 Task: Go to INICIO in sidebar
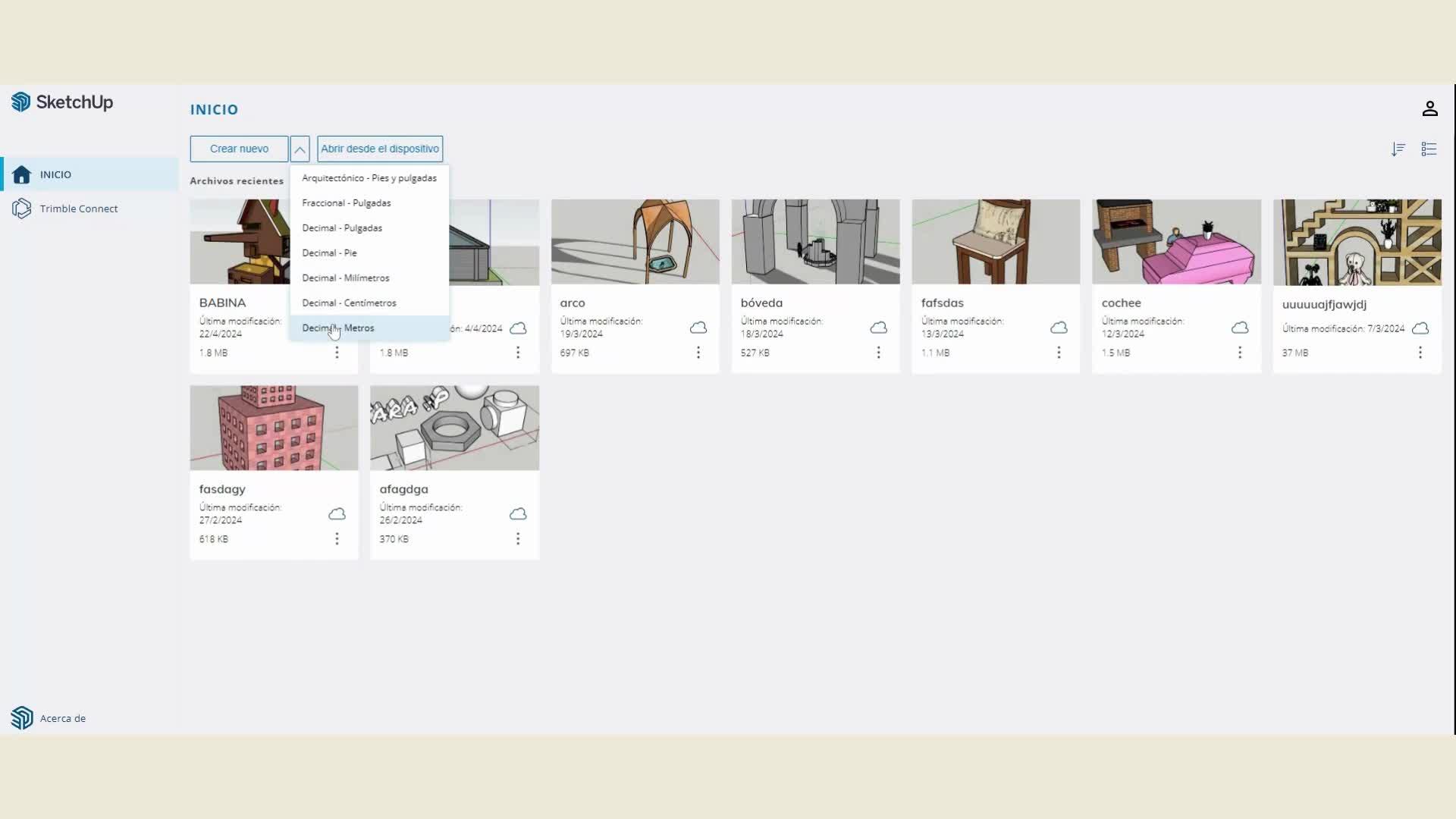point(55,174)
